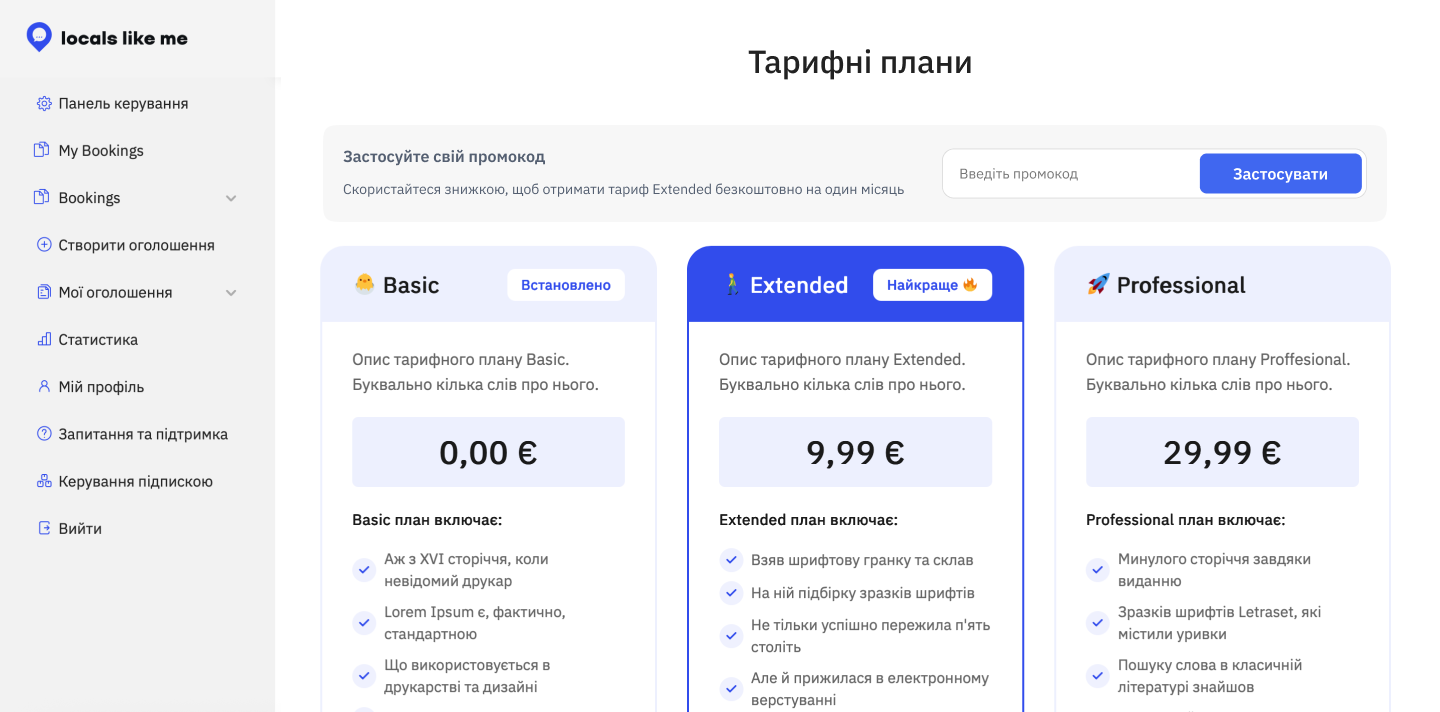The image size is (1440, 712).
Task: Click the question mark icon for support
Action: [43, 434]
